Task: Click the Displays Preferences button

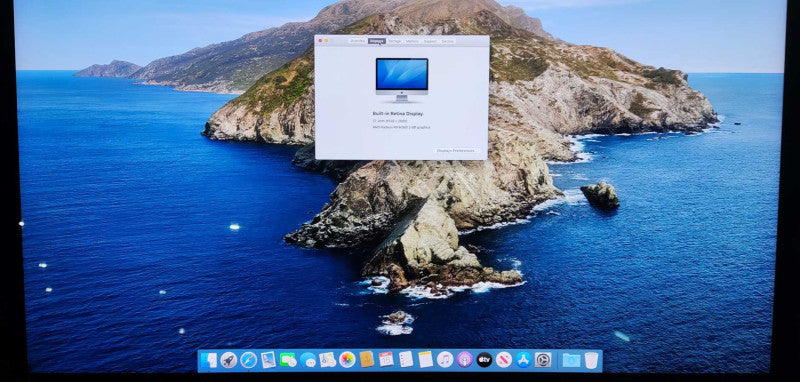Action: tap(456, 150)
